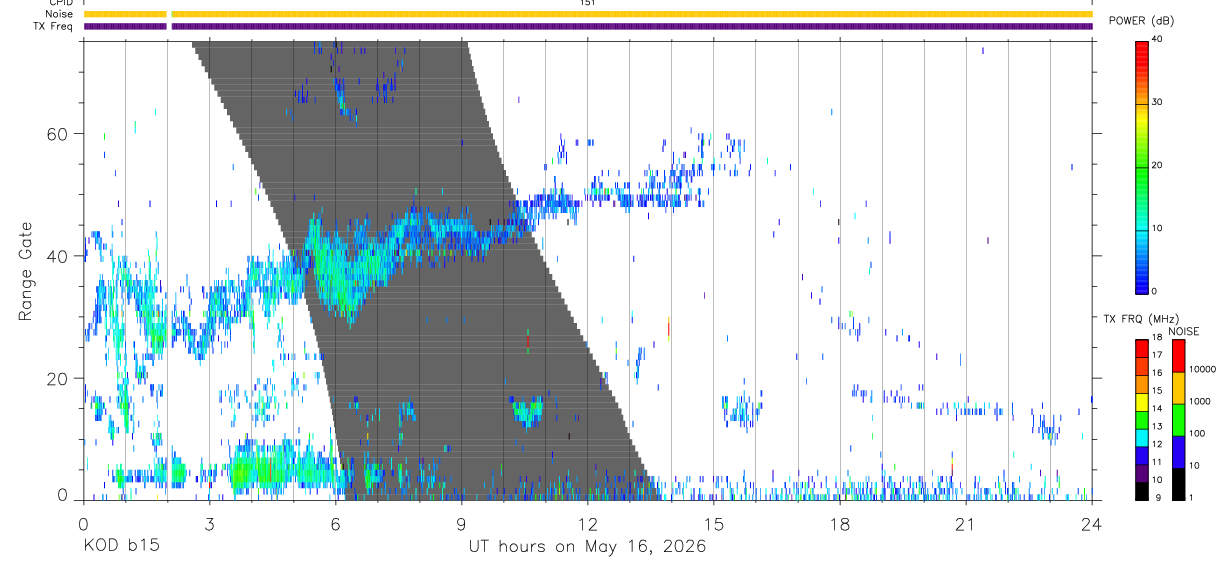Click the 40 tick on the POWER scale
This screenshot has width=1228, height=567.
[1159, 40]
